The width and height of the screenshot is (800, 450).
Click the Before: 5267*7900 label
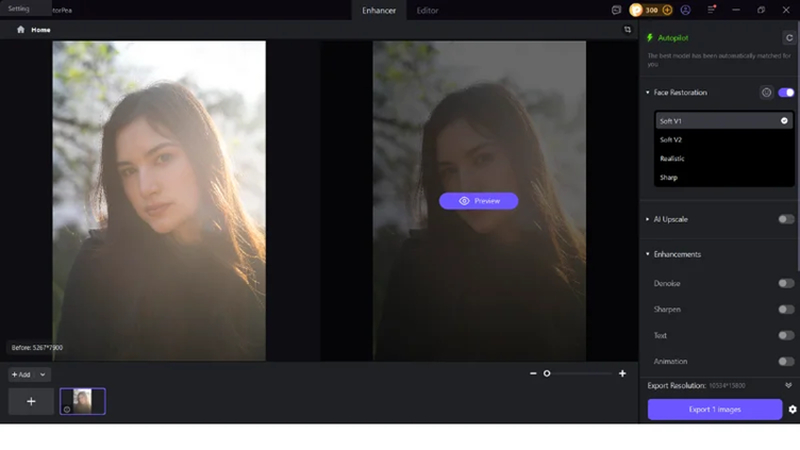point(37,347)
